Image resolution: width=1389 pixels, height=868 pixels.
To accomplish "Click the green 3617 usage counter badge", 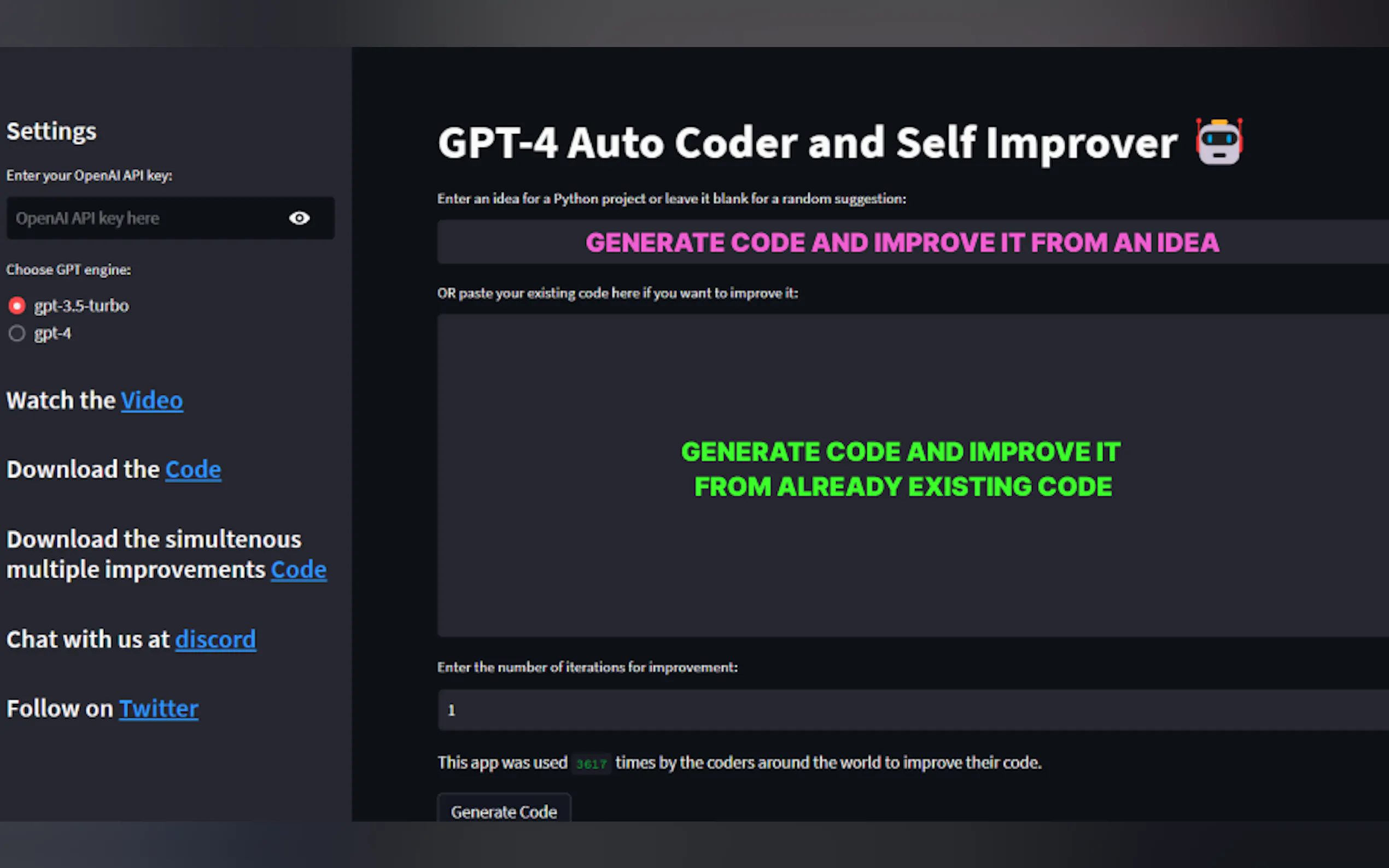I will click(591, 764).
